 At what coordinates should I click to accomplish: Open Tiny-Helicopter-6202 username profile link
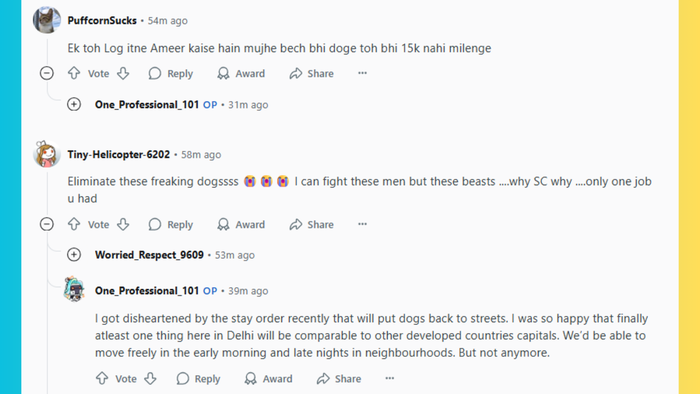[x=119, y=154]
